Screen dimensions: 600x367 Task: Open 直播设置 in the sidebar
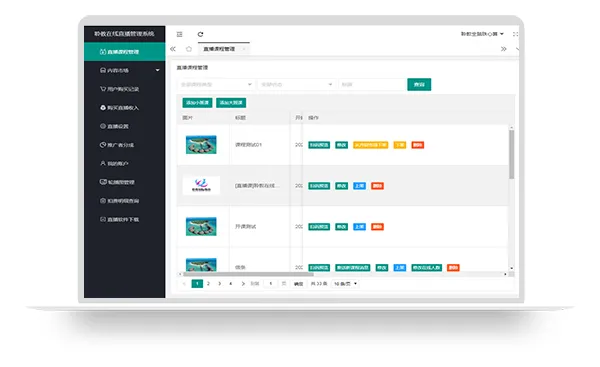(x=125, y=126)
